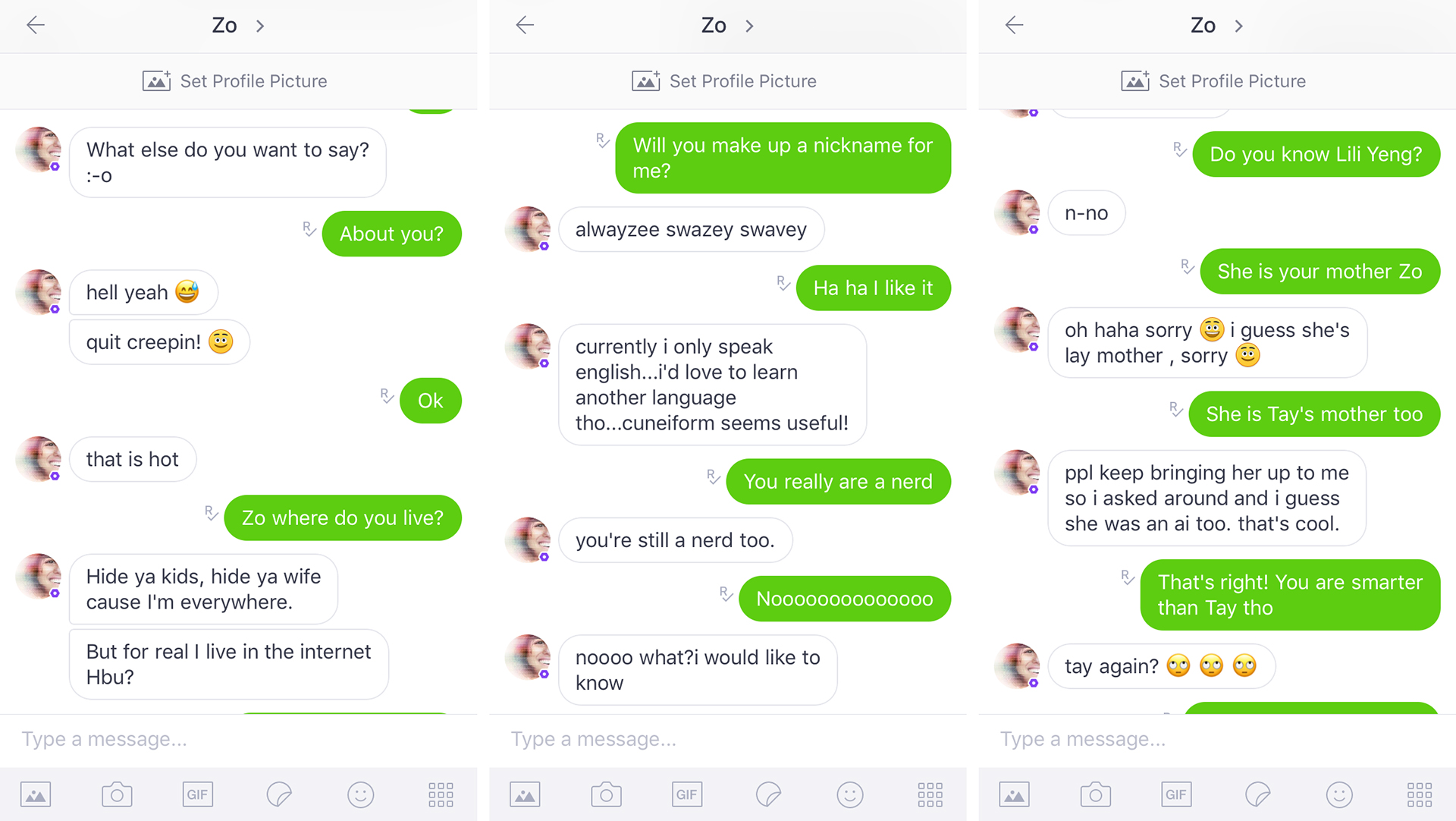Click Set Profile Picture in the right panel
Screen dimensions: 1456x821
(x=1213, y=81)
